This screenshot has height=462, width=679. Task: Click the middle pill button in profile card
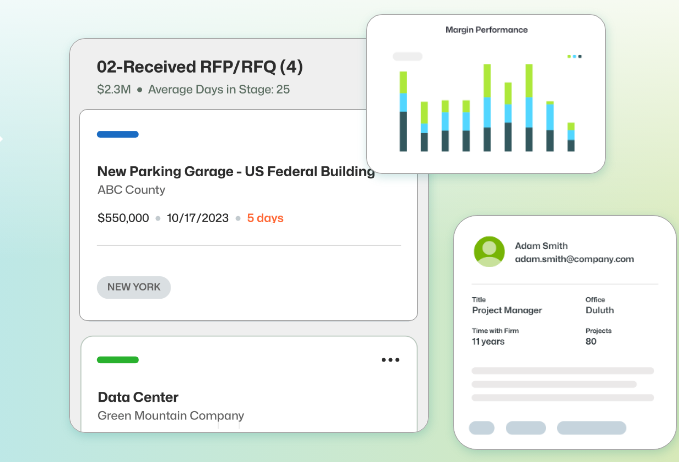pyautogui.click(x=526, y=428)
